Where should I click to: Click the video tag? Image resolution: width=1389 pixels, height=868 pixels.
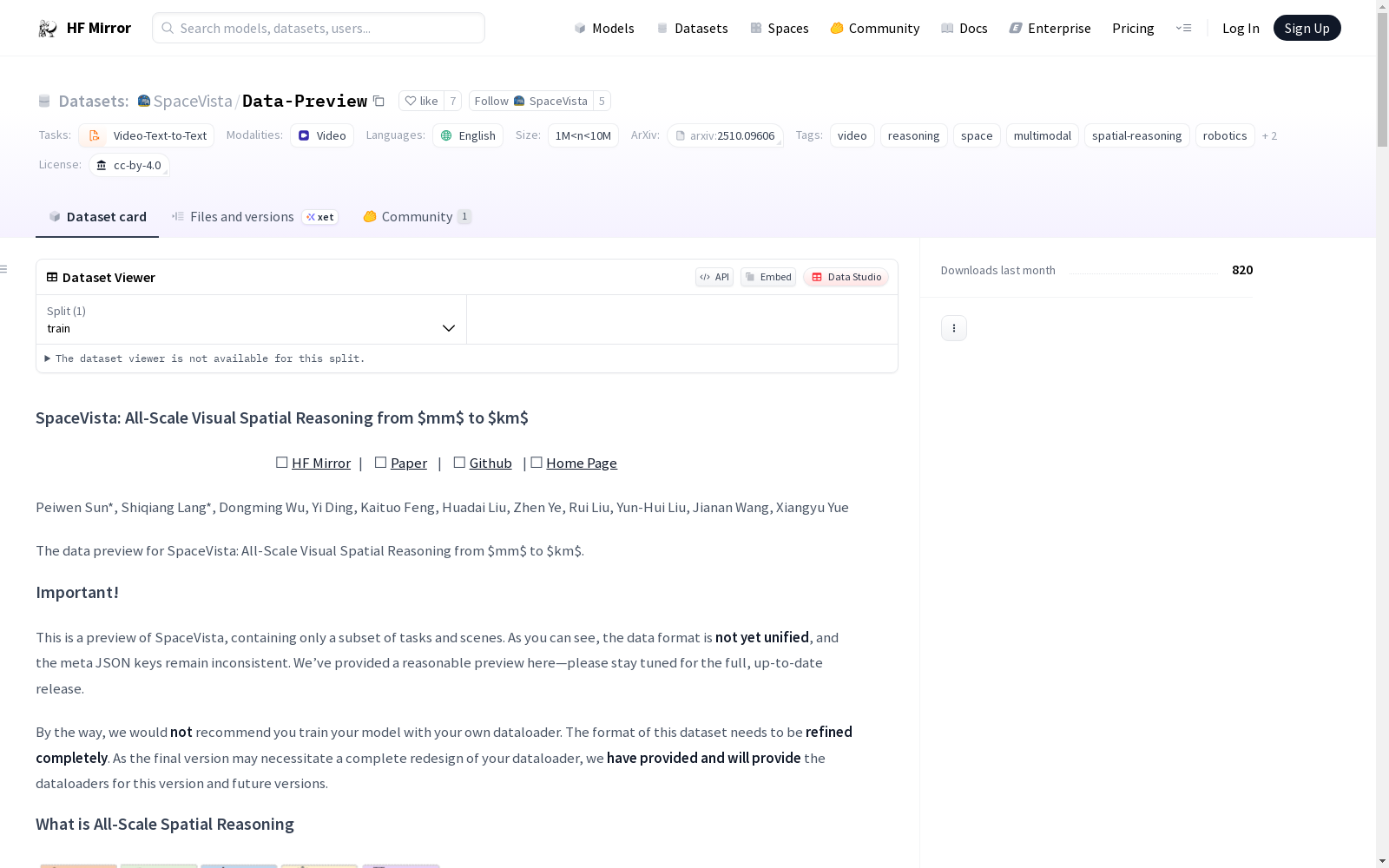(x=852, y=135)
